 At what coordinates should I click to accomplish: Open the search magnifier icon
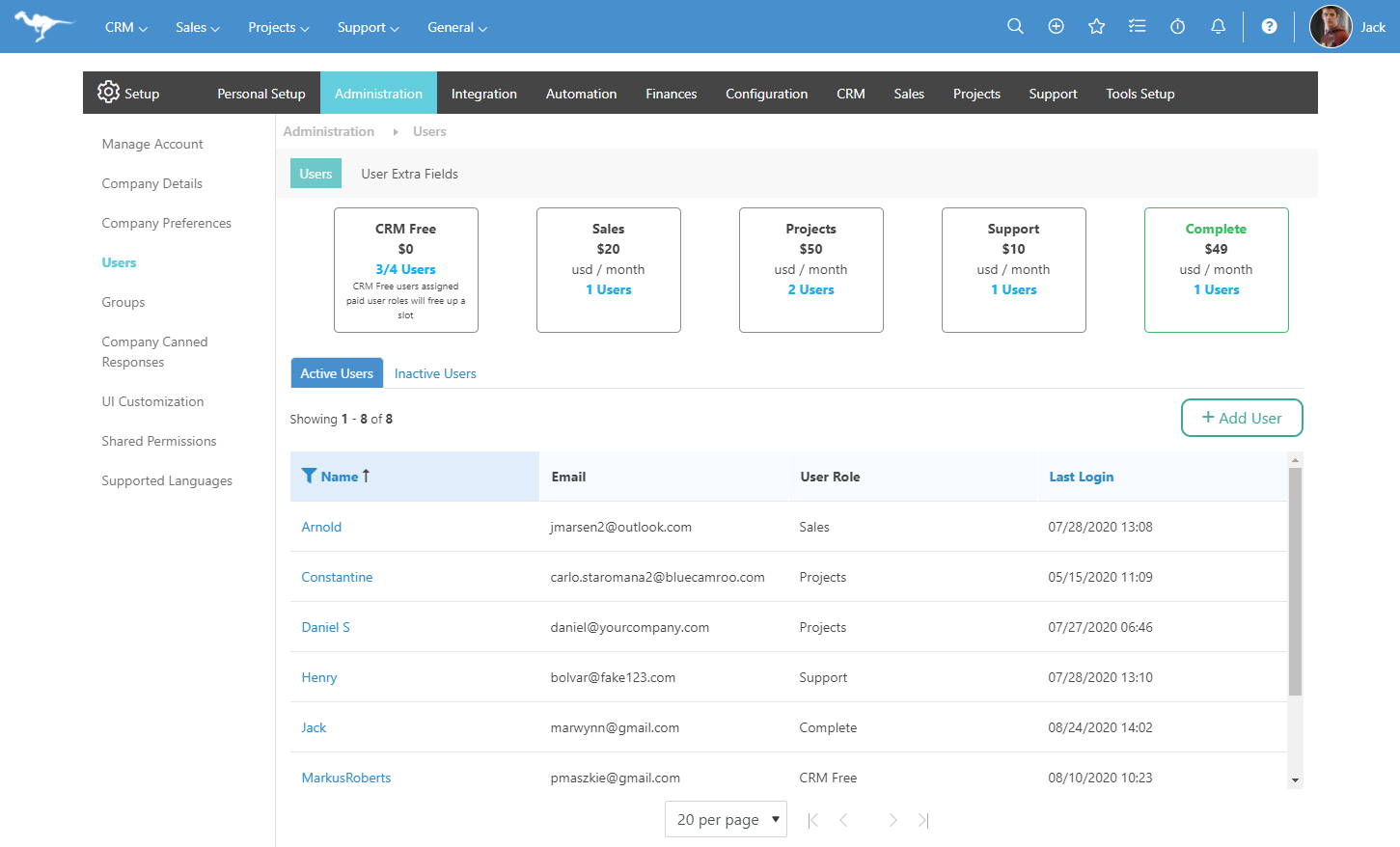(1015, 26)
